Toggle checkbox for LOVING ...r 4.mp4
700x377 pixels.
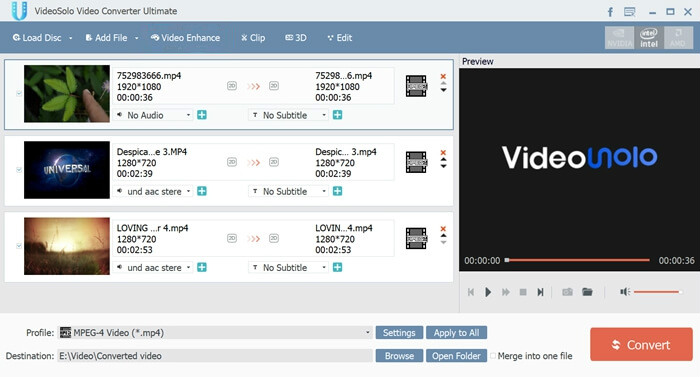point(19,246)
